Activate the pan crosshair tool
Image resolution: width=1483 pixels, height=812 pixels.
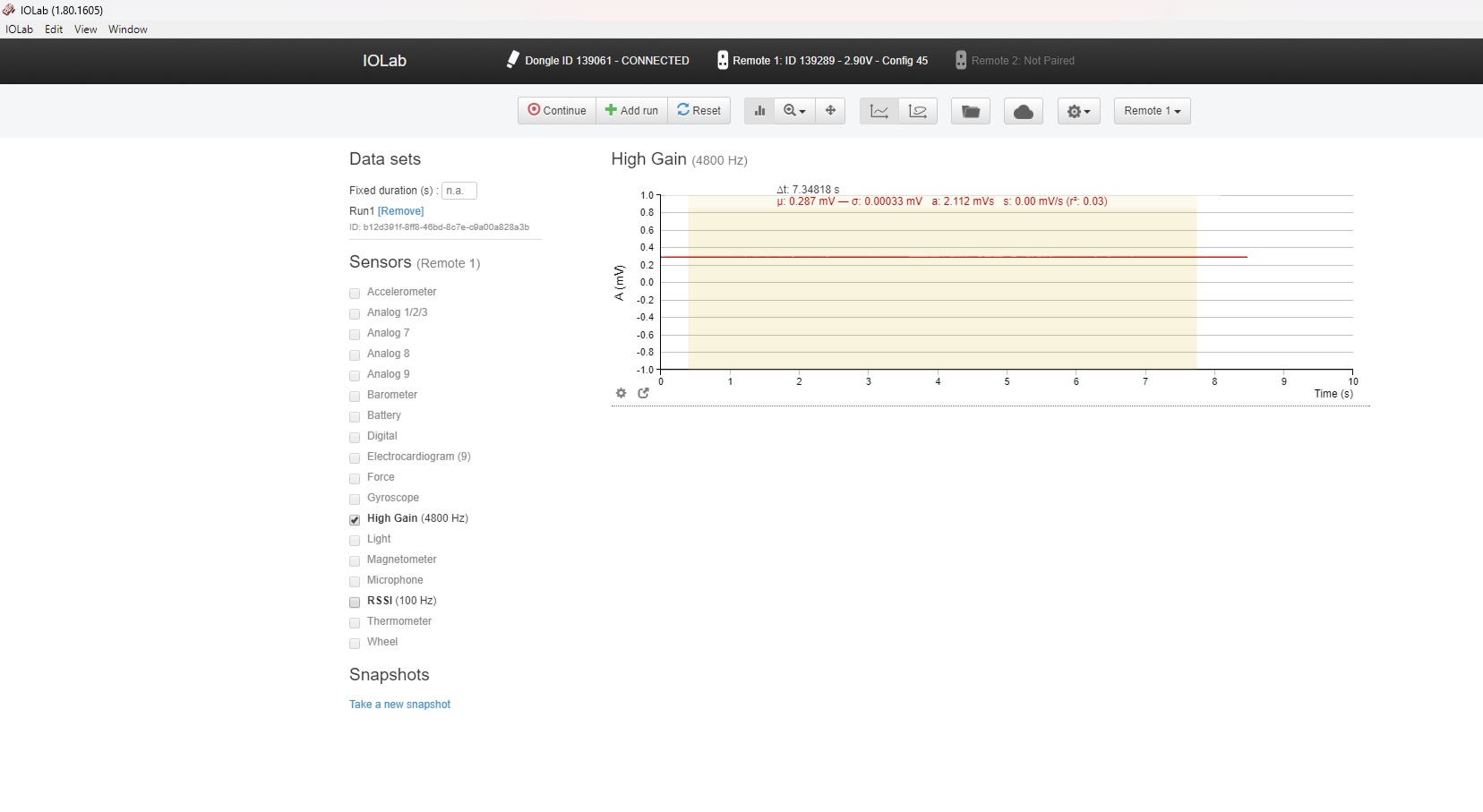(830, 110)
